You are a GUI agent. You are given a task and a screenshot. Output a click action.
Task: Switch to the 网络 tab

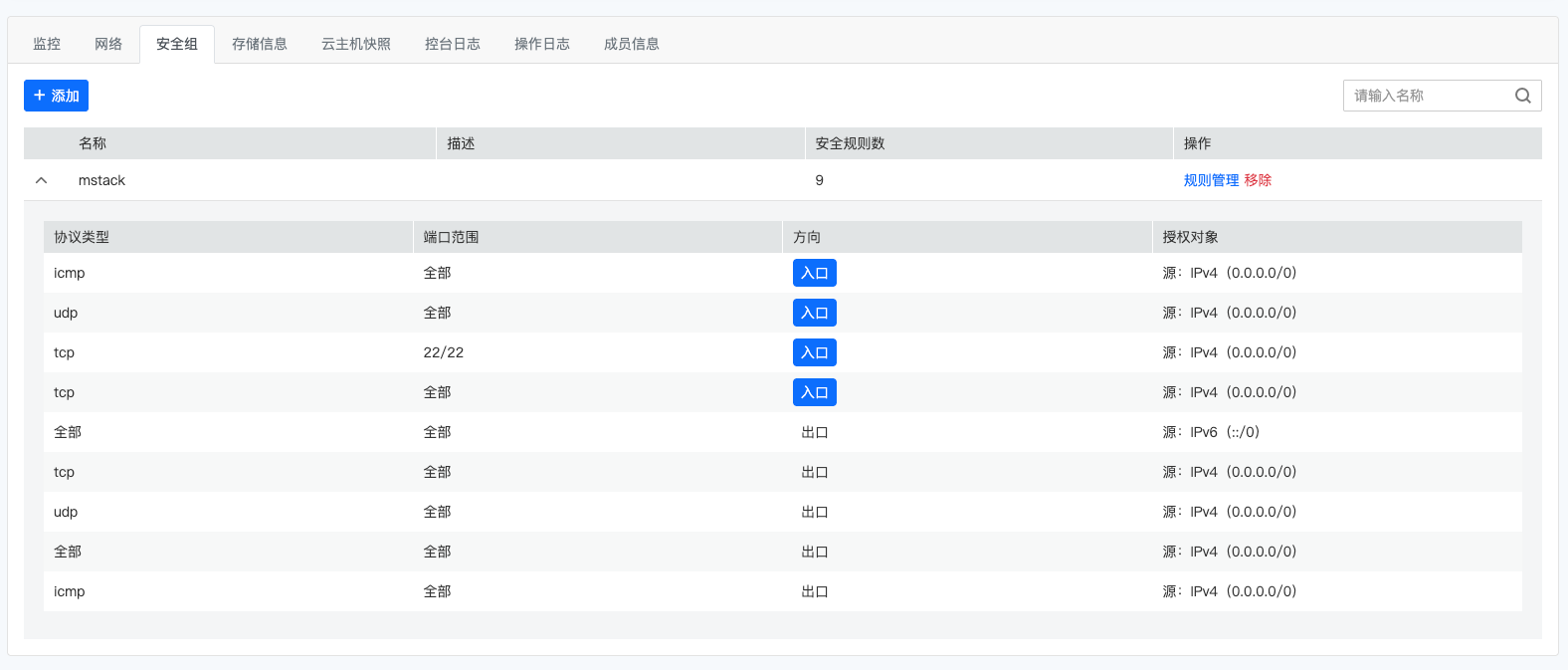pos(108,44)
